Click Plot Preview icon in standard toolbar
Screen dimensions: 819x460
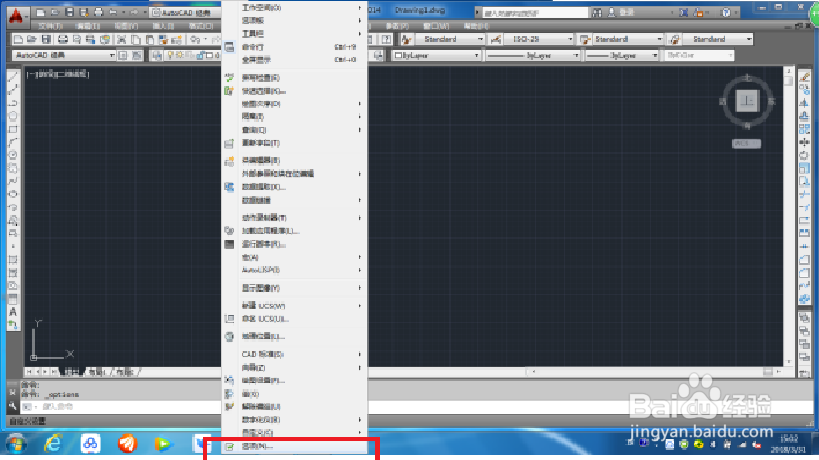(x=77, y=40)
